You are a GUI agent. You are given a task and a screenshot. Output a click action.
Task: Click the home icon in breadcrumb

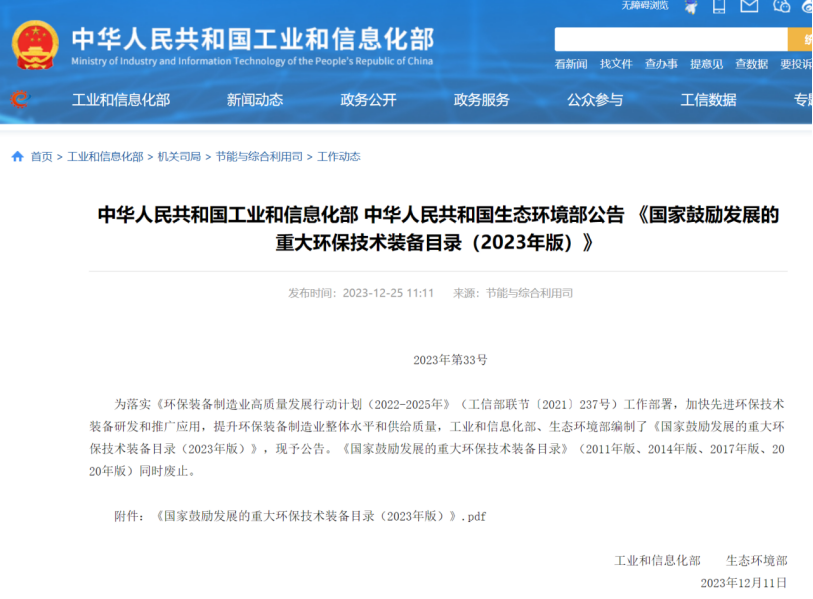click(x=17, y=157)
